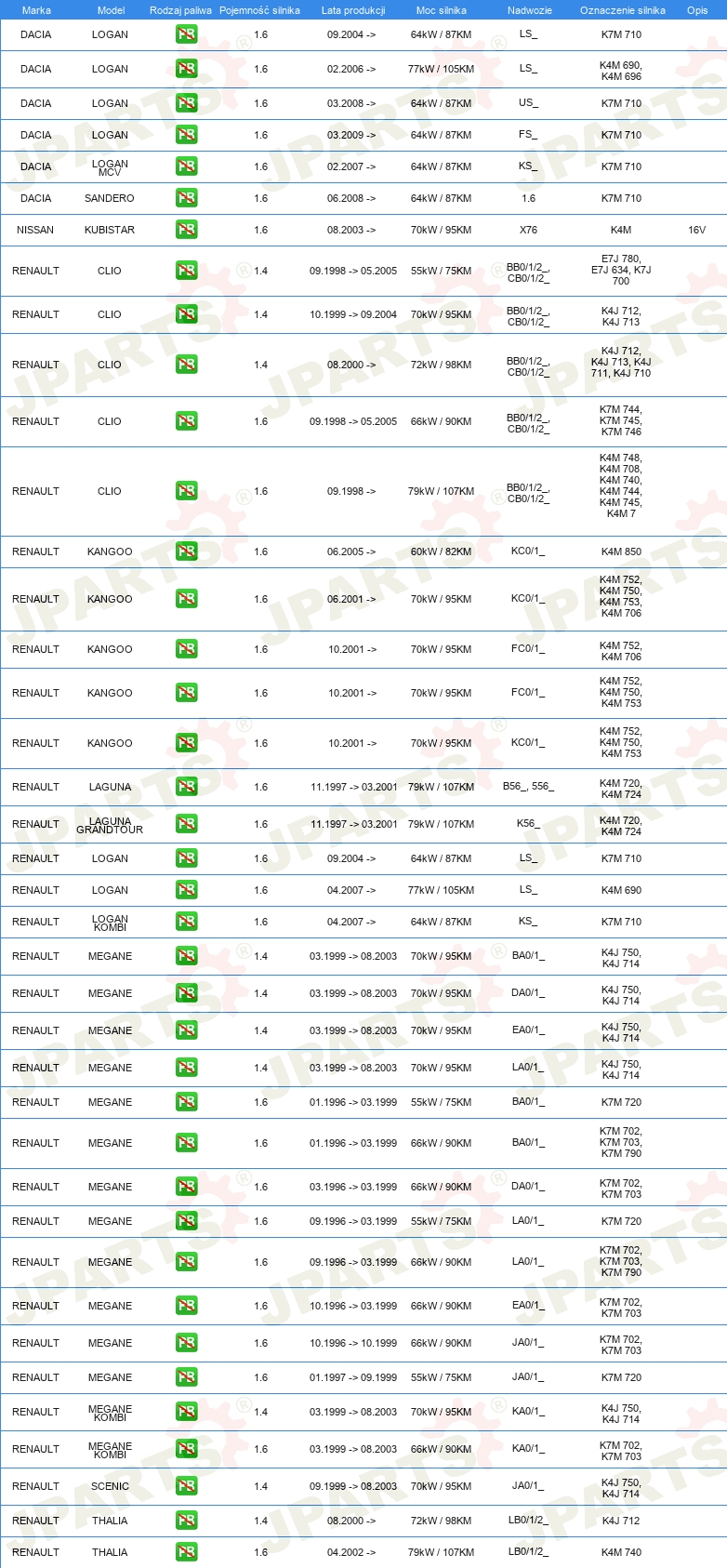Select the X76 body cell
This screenshot has width=727, height=1568.
(x=528, y=230)
